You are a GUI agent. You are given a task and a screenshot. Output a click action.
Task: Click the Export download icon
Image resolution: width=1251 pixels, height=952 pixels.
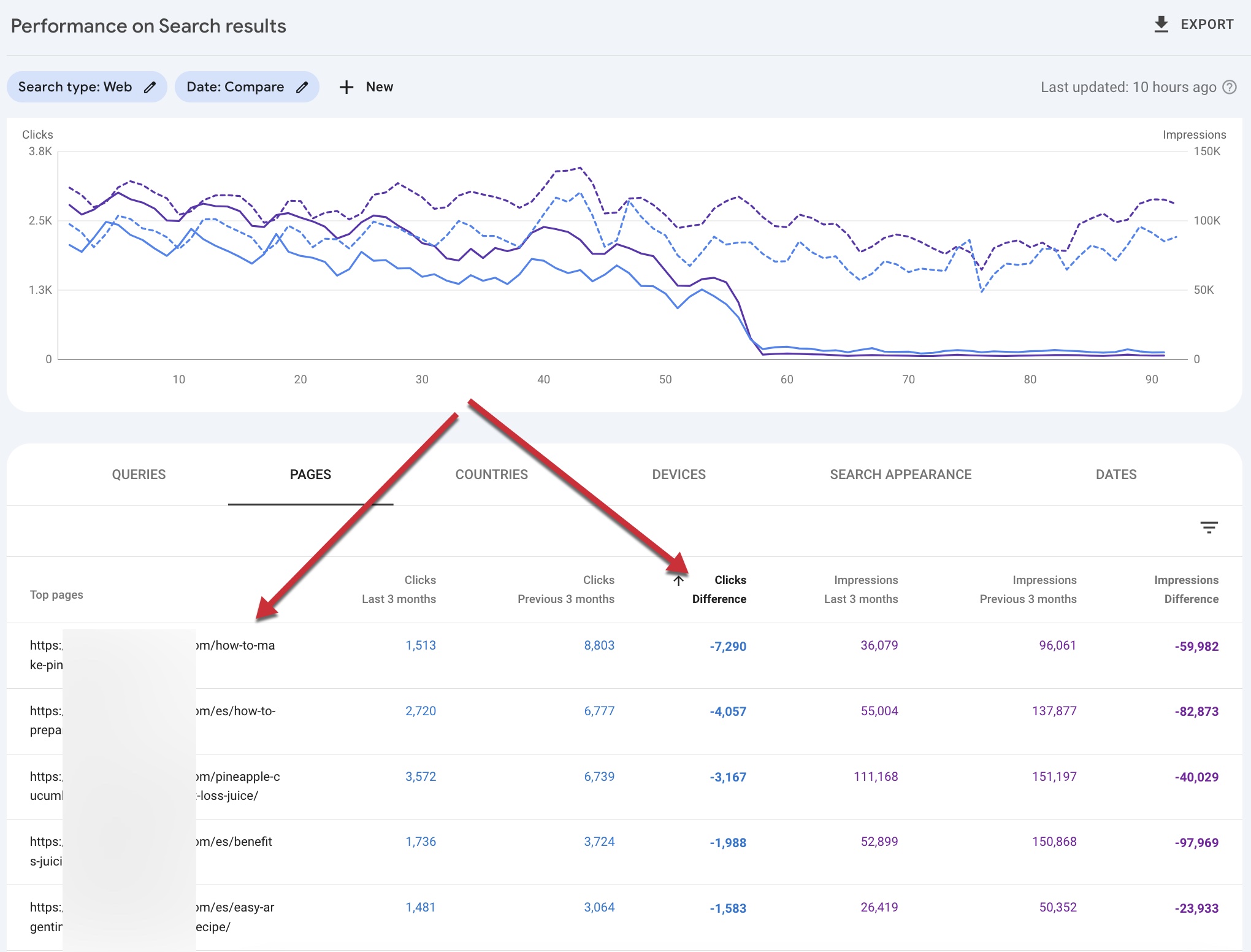click(x=1161, y=25)
